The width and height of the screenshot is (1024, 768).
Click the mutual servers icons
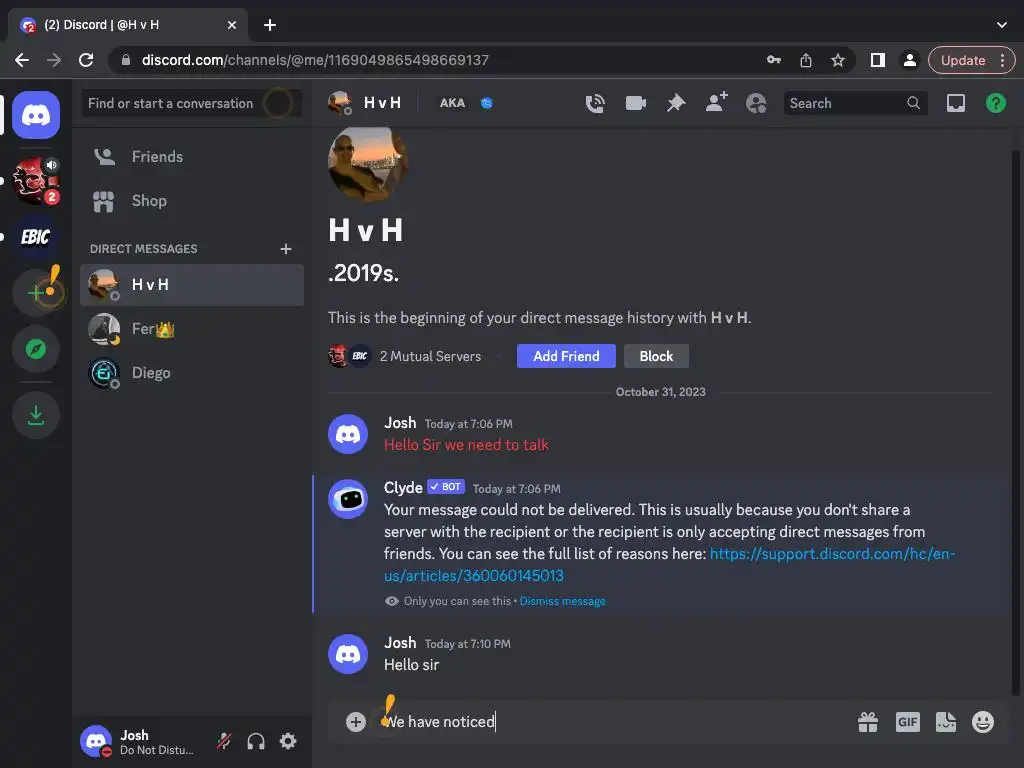(349, 356)
